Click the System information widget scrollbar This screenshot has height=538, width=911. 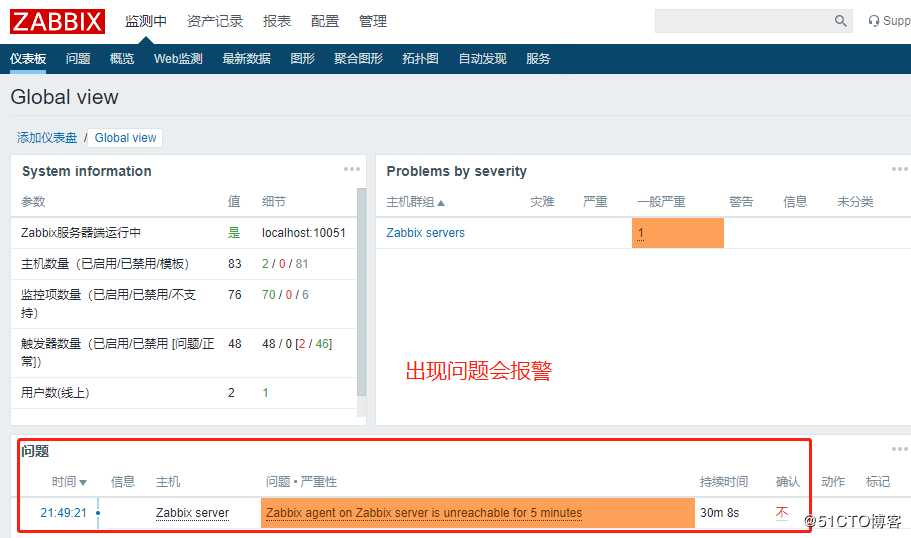(361, 292)
